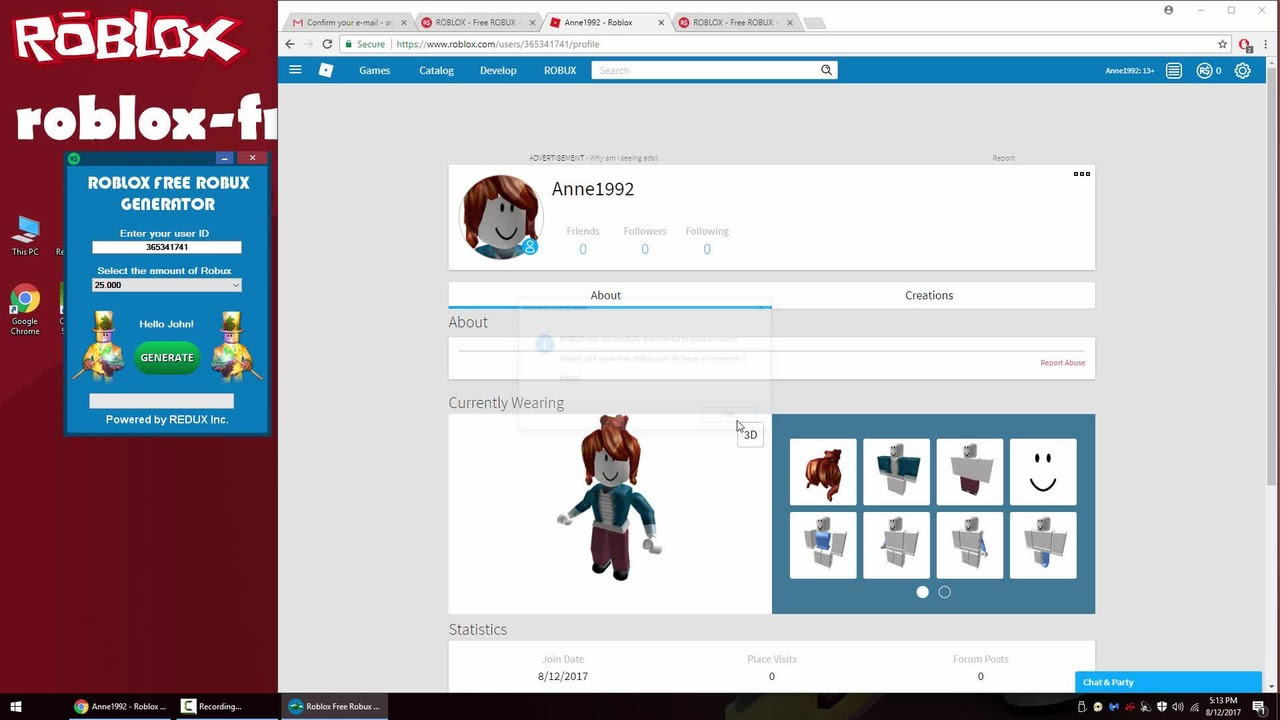Select the smiley face thumbnail
The height and width of the screenshot is (720, 1280).
click(x=1043, y=472)
